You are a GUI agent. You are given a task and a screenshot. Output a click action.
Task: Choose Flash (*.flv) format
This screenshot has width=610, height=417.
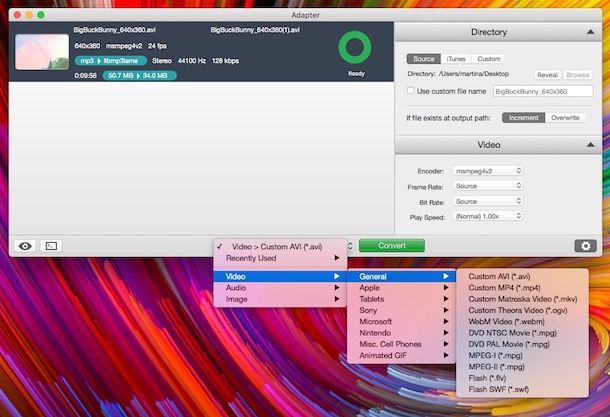(x=522, y=378)
